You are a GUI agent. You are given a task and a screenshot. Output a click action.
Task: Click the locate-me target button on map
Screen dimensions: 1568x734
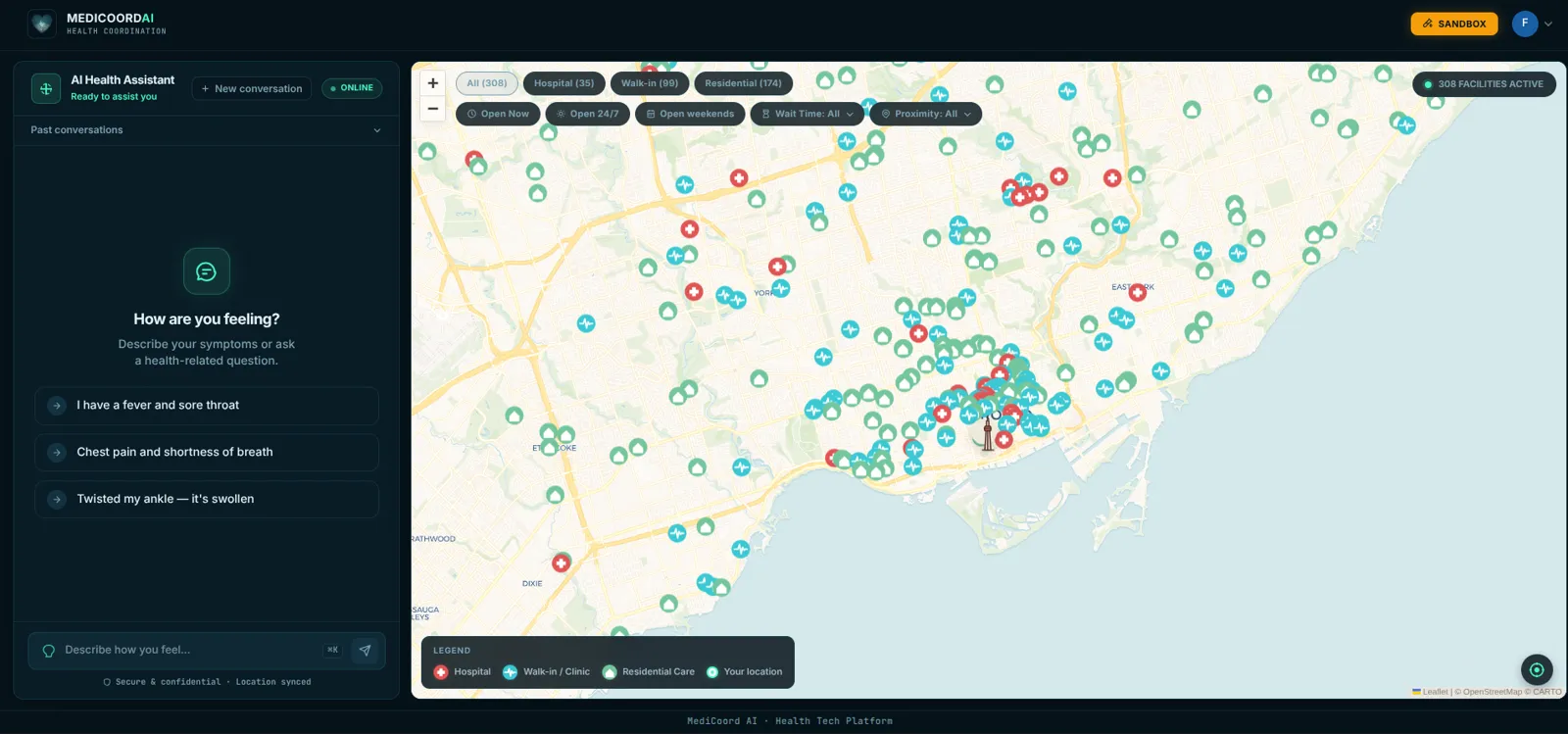1537,670
